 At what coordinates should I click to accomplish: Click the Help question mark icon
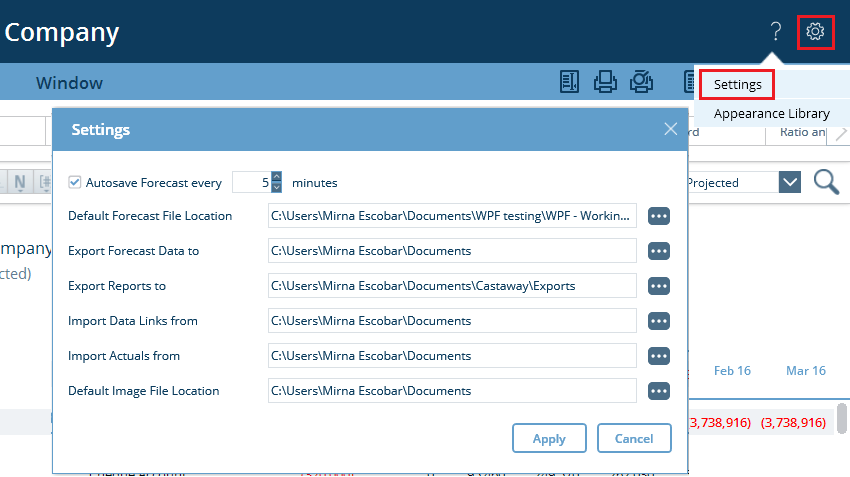click(x=775, y=32)
